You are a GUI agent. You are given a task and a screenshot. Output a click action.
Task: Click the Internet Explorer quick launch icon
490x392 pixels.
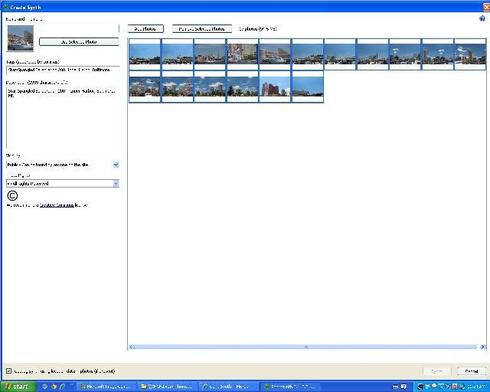pos(62,387)
